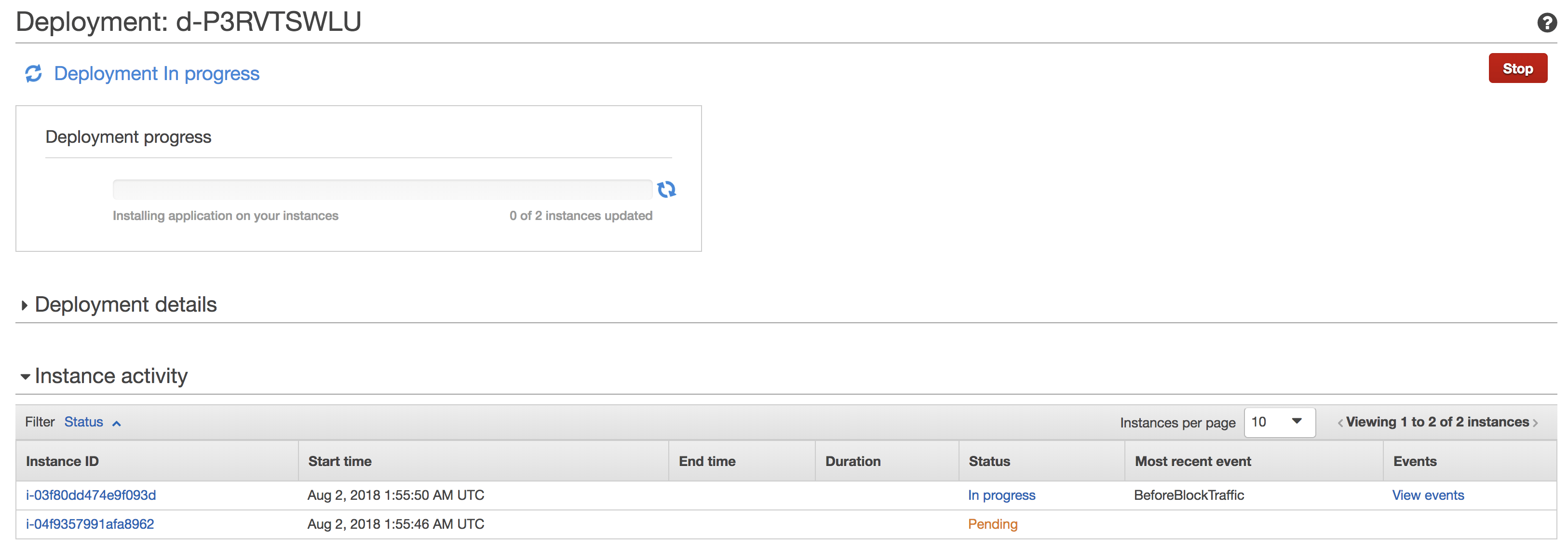
Task: Click the Instance ID column header
Action: pyautogui.click(x=62, y=461)
